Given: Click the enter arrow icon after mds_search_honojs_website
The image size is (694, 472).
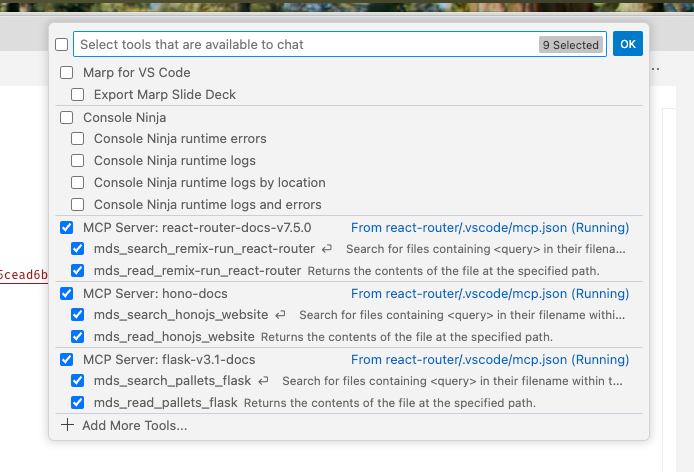Looking at the screenshot, I should pos(281,315).
